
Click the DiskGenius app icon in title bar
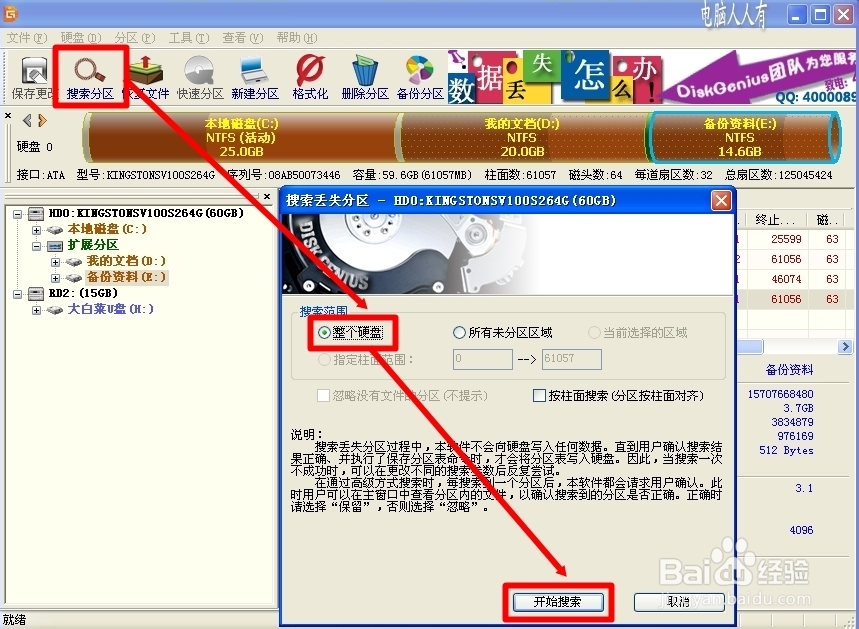[x=10, y=14]
